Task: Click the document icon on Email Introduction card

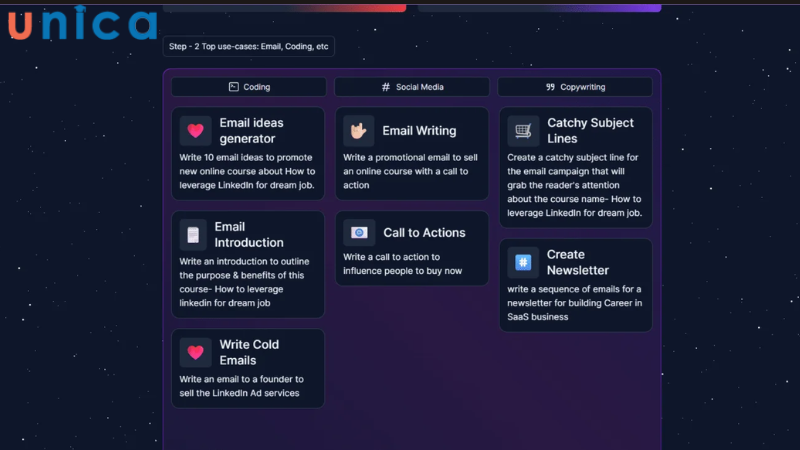Action: pyautogui.click(x=193, y=235)
